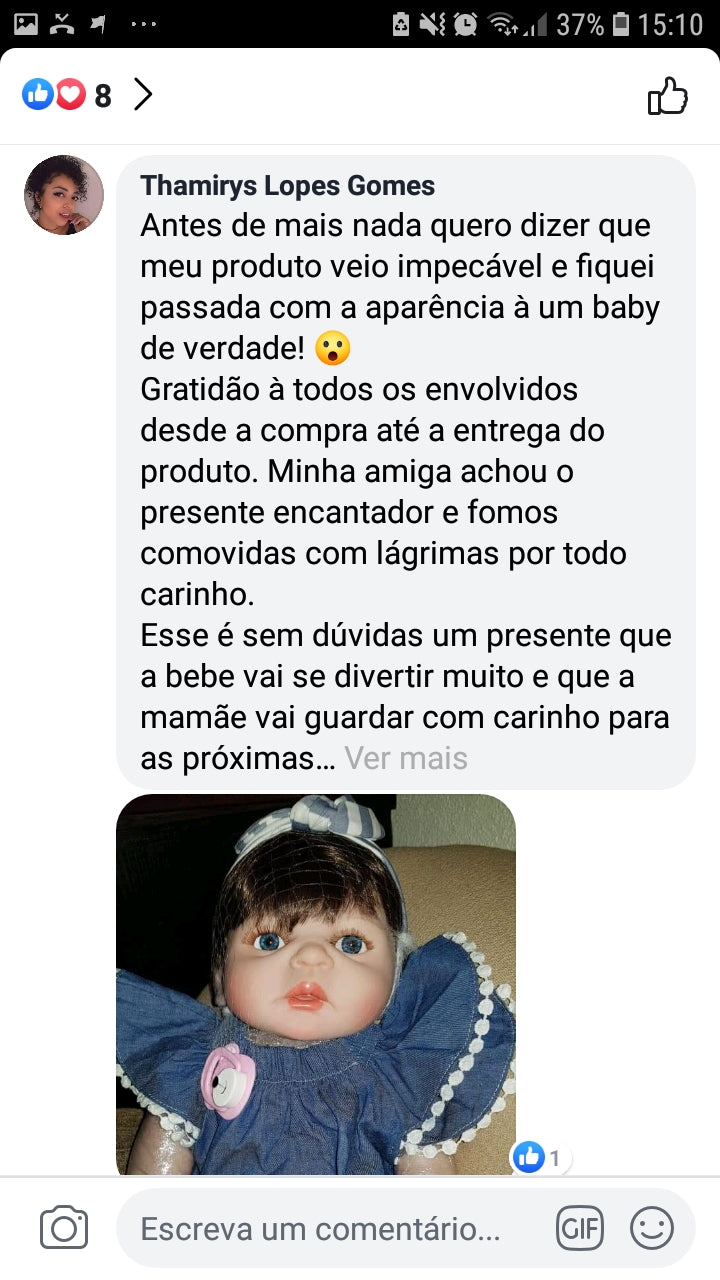Open the camera icon to attach photo
720x1280 pixels.
click(64, 1227)
